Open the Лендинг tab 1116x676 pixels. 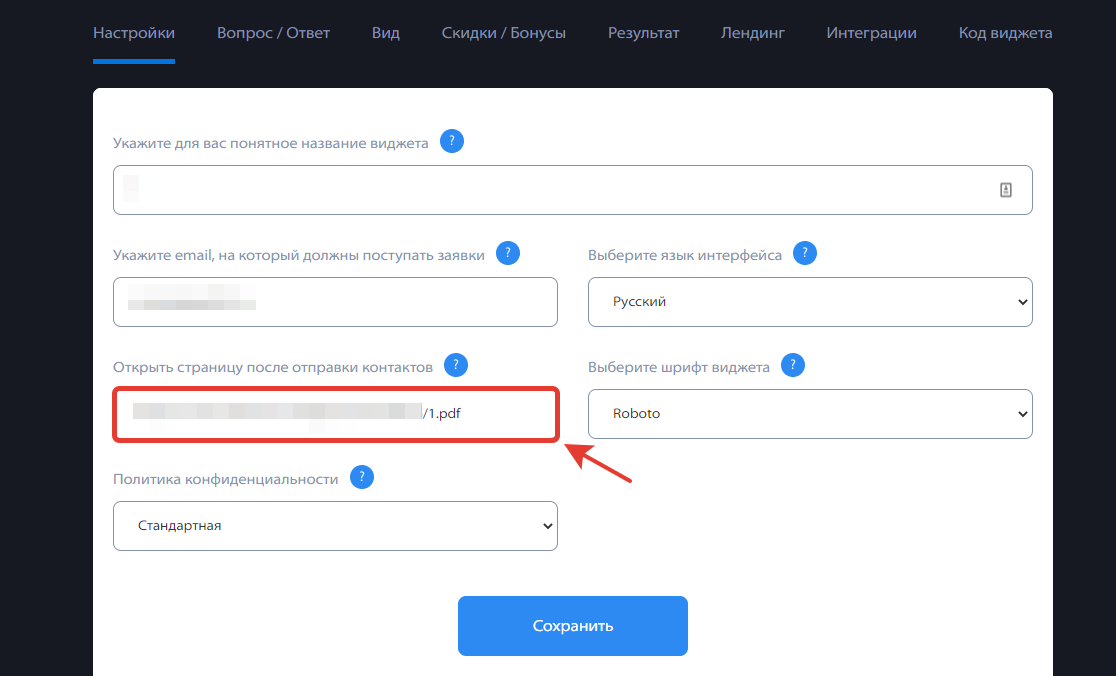(x=753, y=33)
